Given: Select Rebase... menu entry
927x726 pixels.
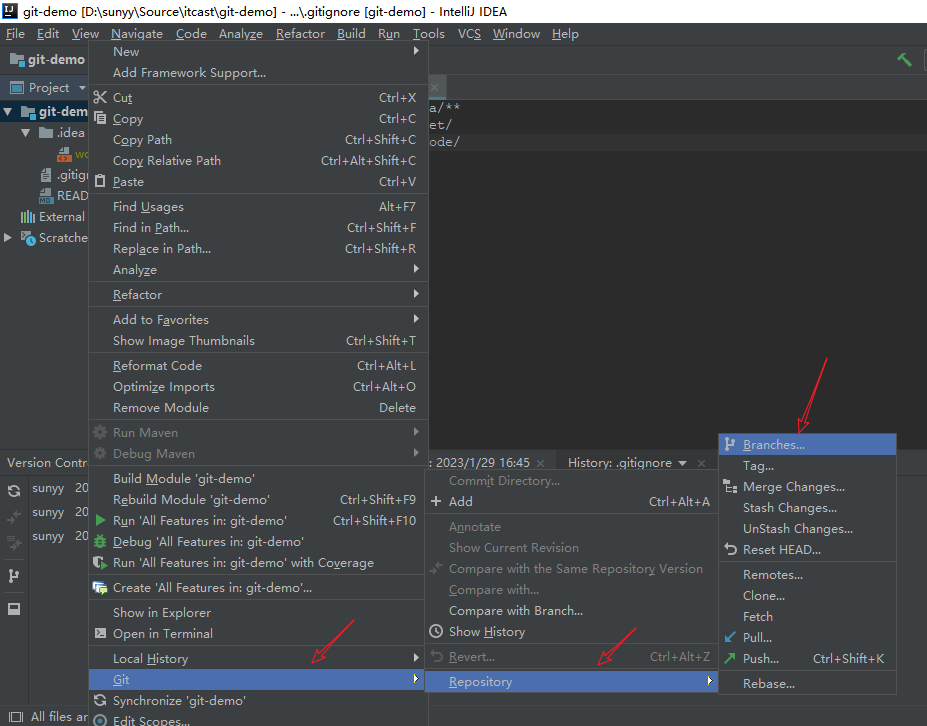Looking at the screenshot, I should click(x=808, y=683).
